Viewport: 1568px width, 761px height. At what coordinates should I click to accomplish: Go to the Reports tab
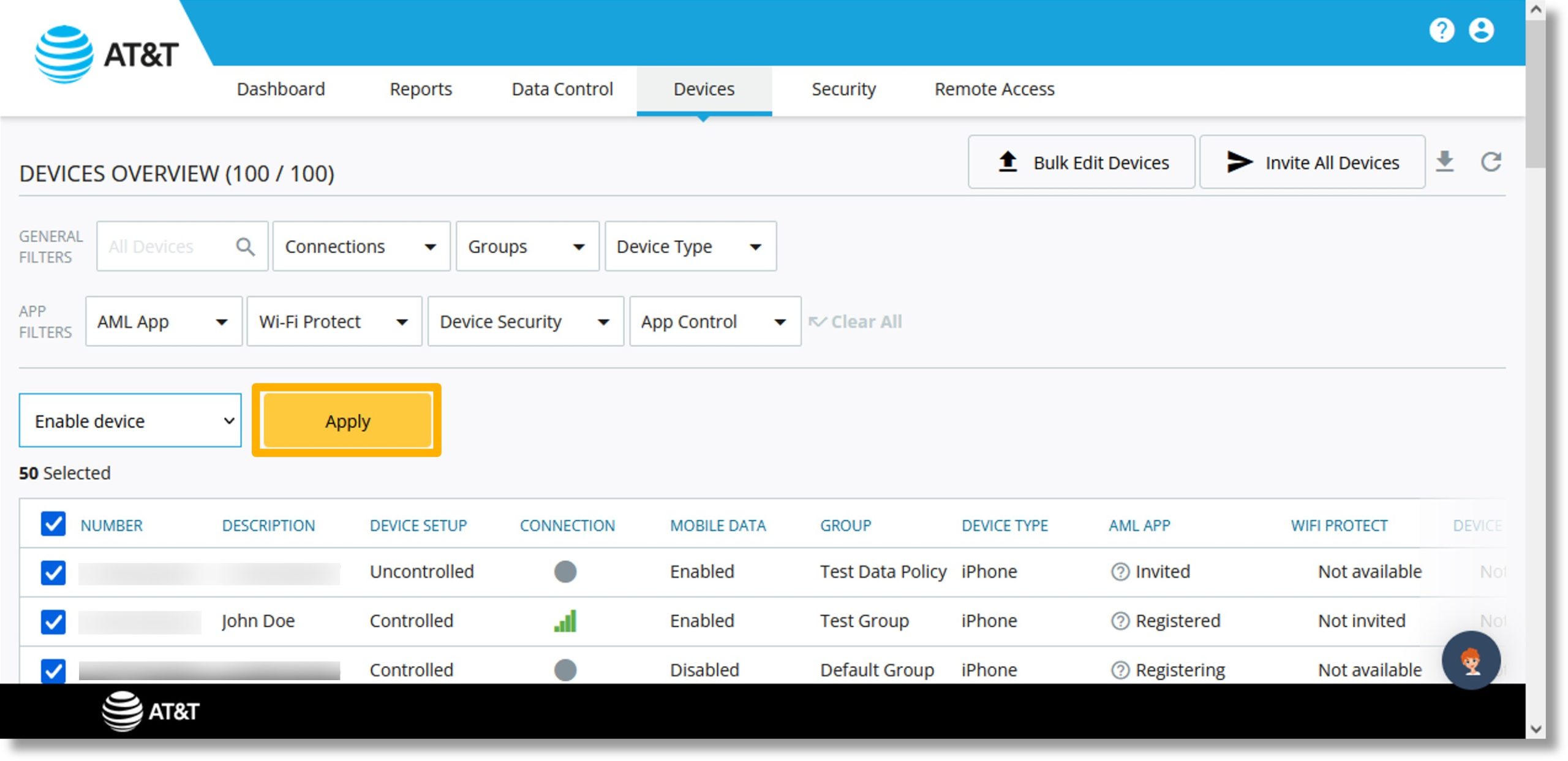[x=421, y=89]
